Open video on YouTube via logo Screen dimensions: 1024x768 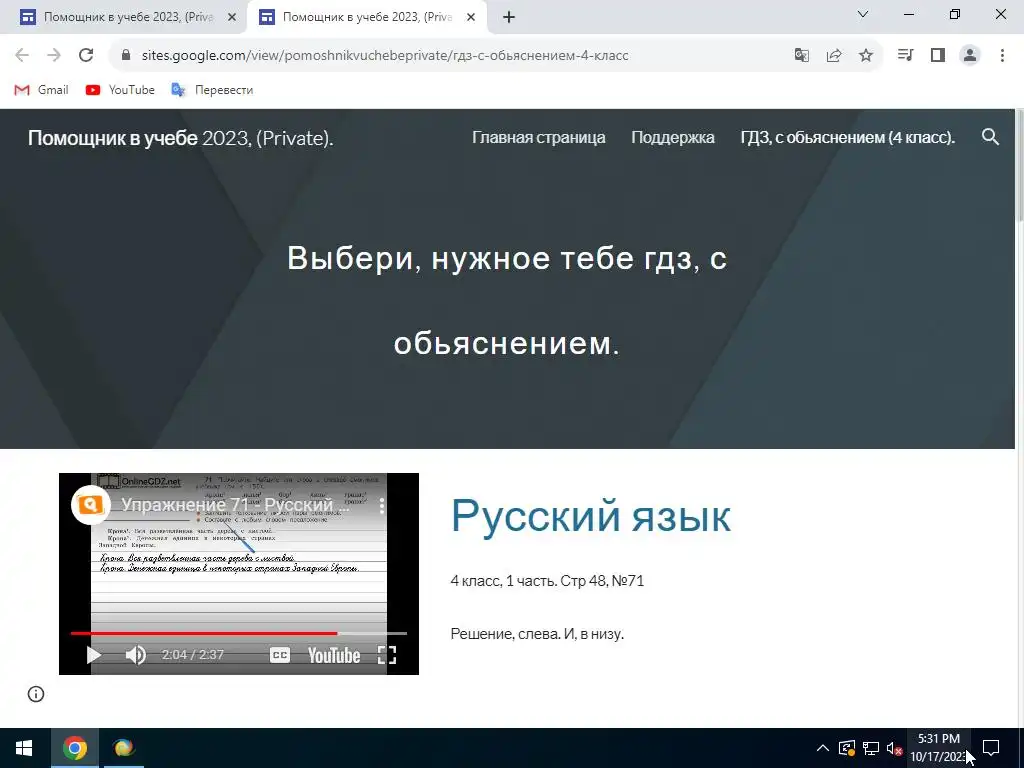[x=334, y=654]
